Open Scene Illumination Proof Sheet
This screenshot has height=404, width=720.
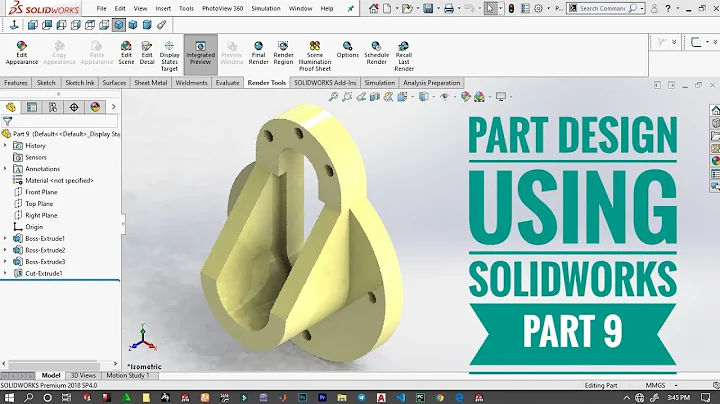315,56
